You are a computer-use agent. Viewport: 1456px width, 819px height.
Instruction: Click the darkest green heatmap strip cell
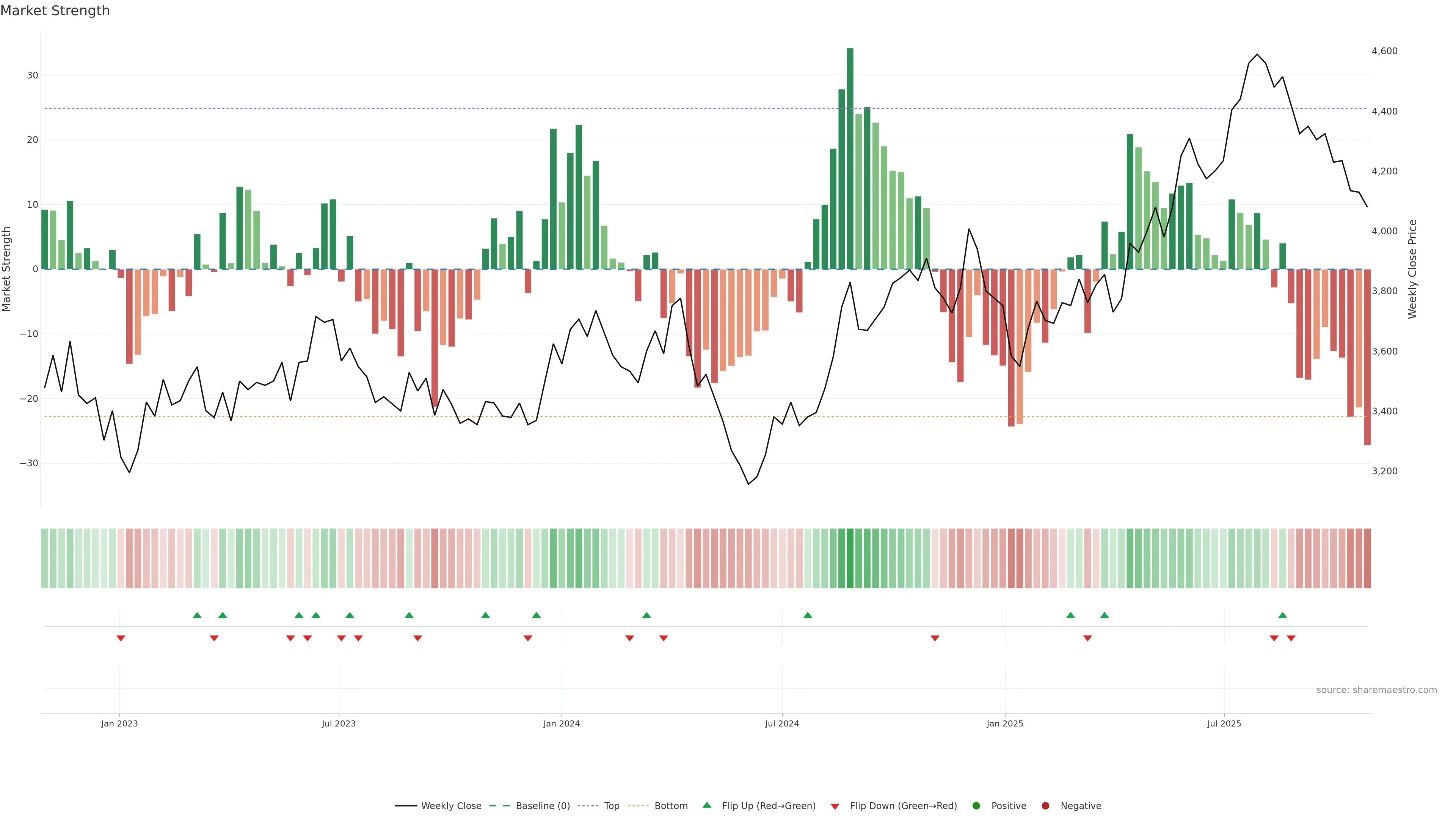click(x=850, y=559)
